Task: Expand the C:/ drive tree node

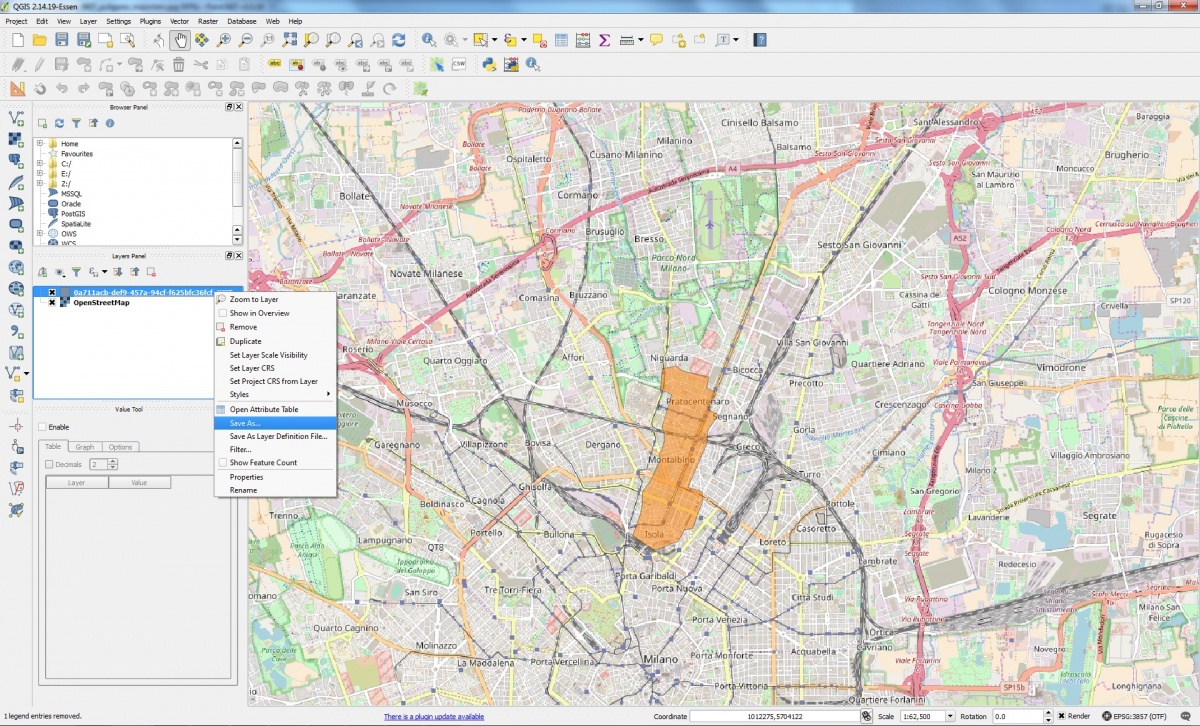Action: click(x=40, y=164)
